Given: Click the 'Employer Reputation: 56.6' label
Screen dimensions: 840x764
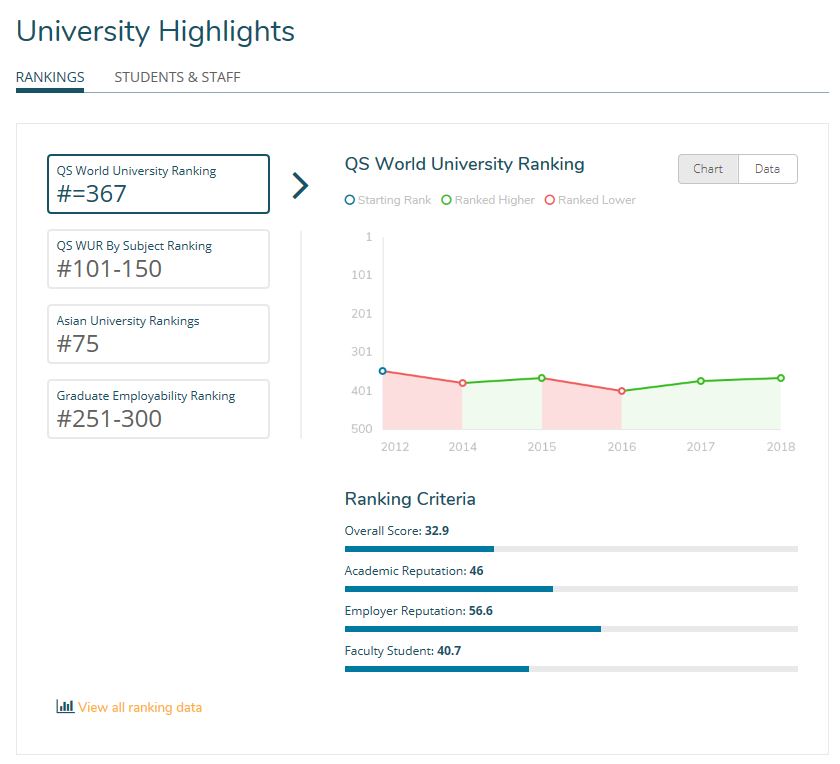Looking at the screenshot, I should 419,611.
